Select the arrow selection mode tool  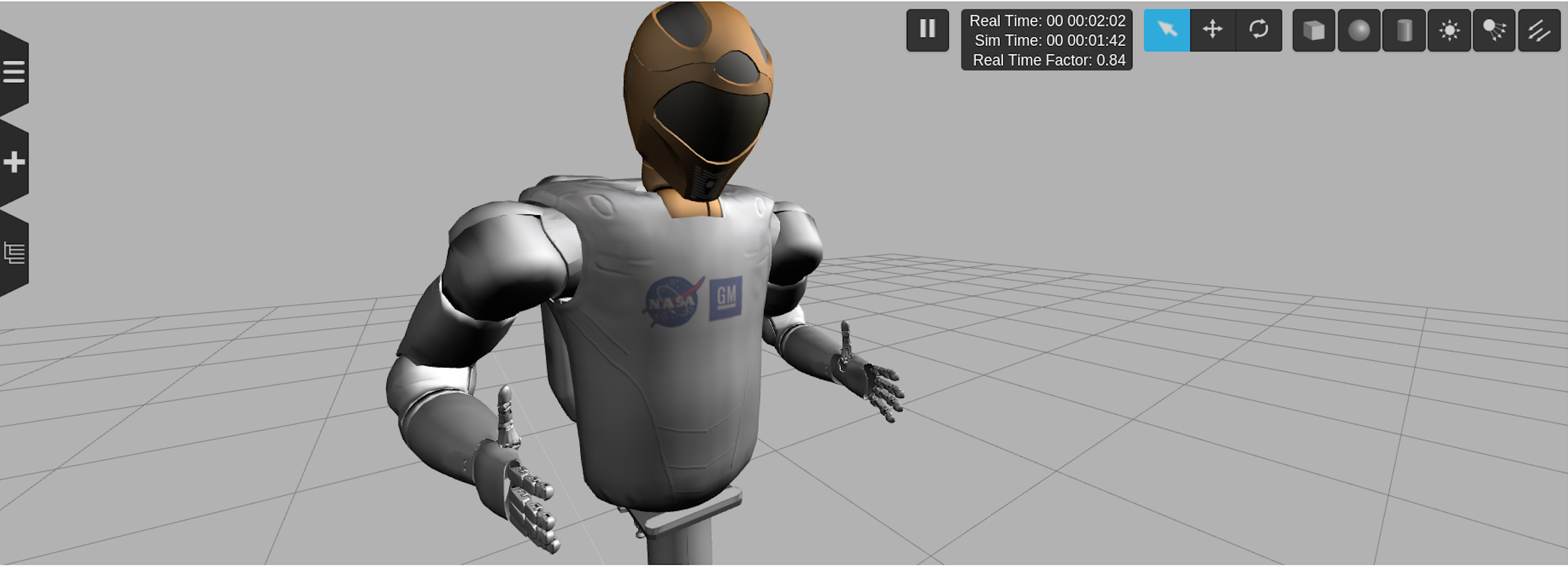click(1167, 30)
